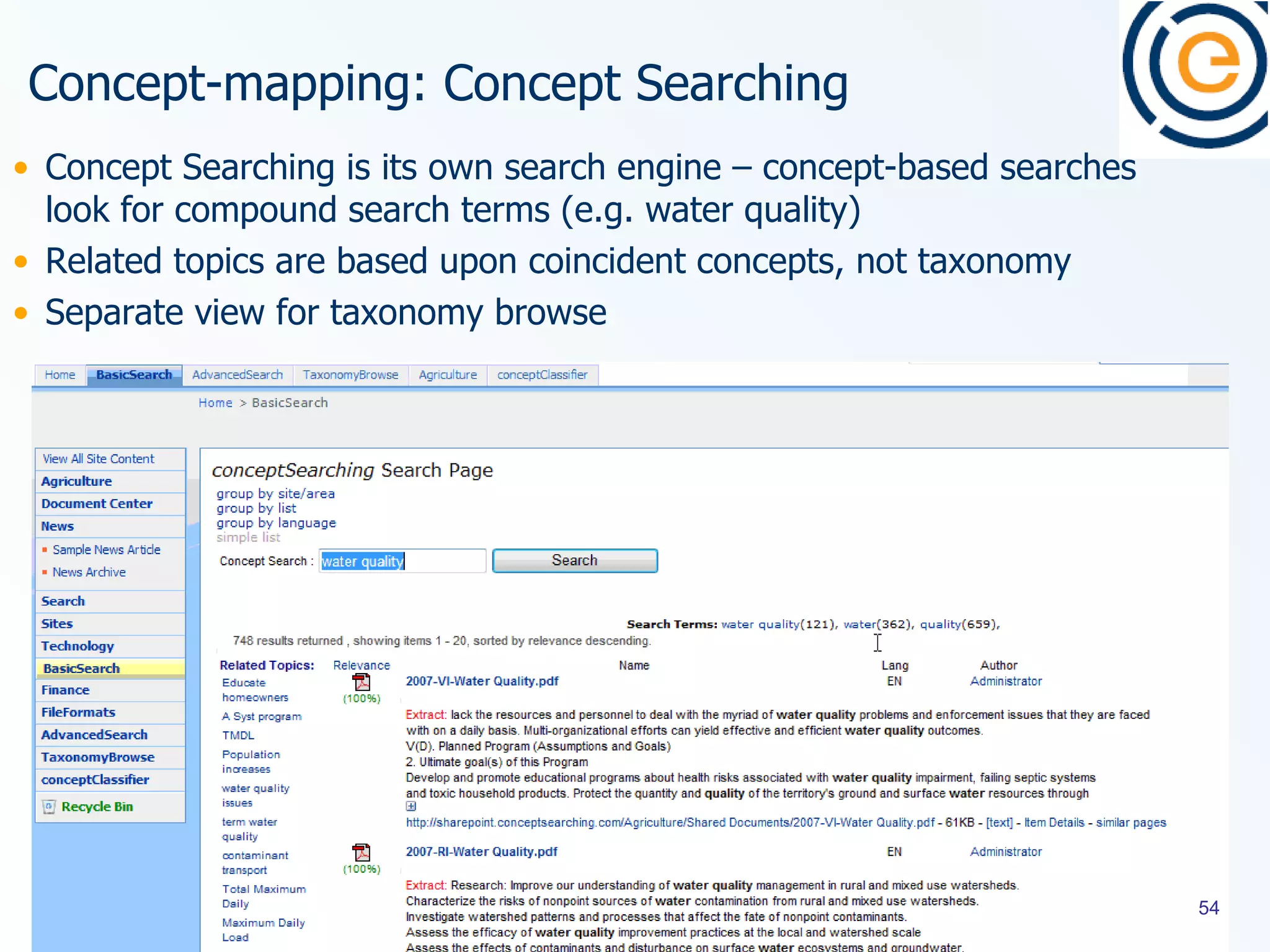Click Administrator author of second result

point(1006,852)
